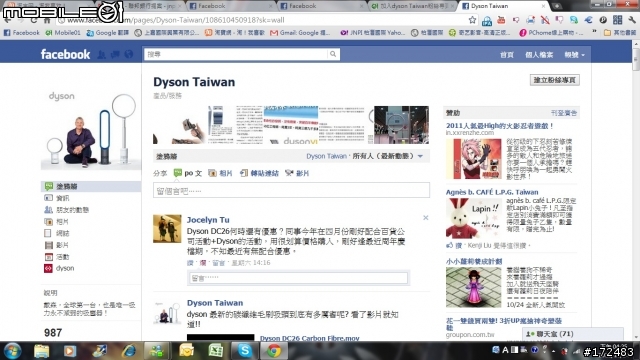
Task: Open Windows Explorer from taskbar
Action: (41, 351)
